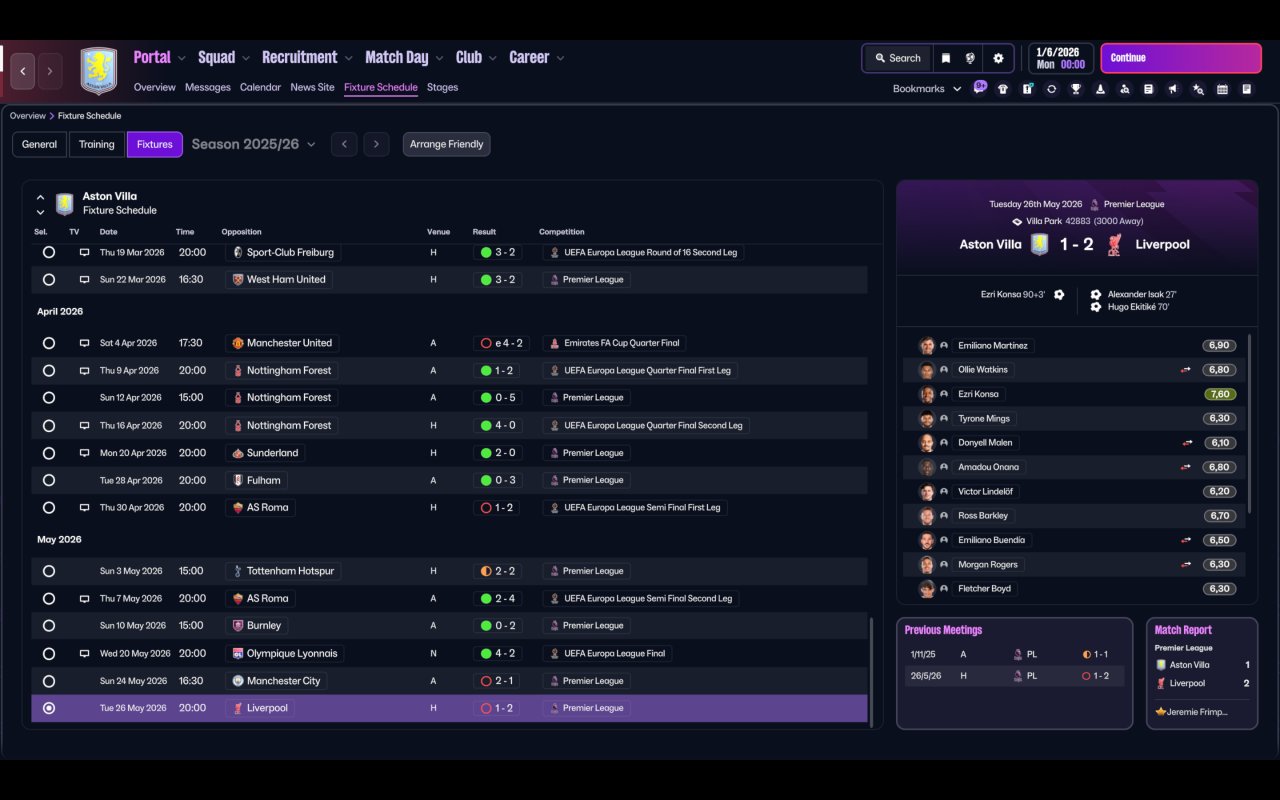Viewport: 1280px width, 800px height.
Task: Click the Arrange Friendly button
Action: coord(446,144)
